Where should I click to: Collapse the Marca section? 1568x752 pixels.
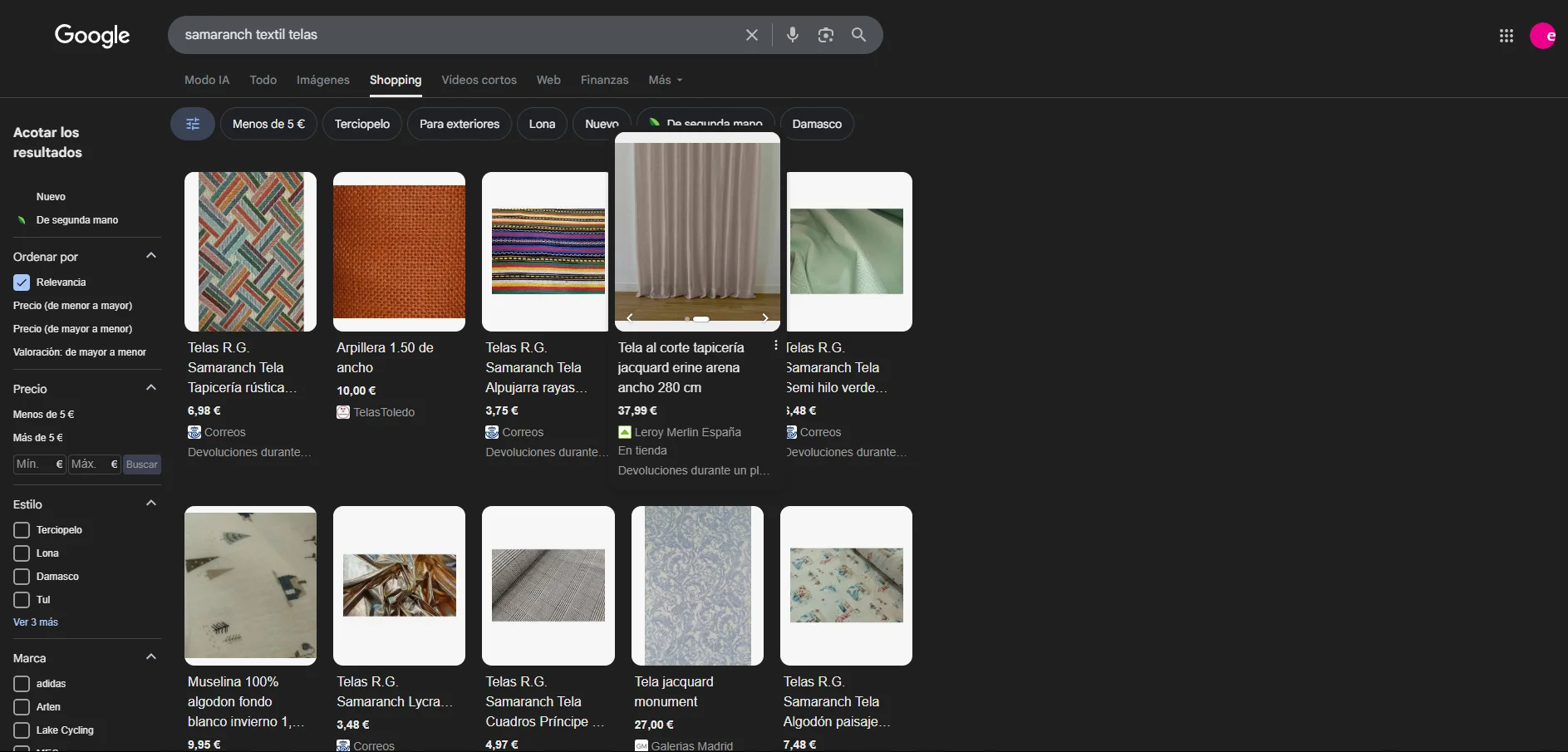click(x=151, y=656)
